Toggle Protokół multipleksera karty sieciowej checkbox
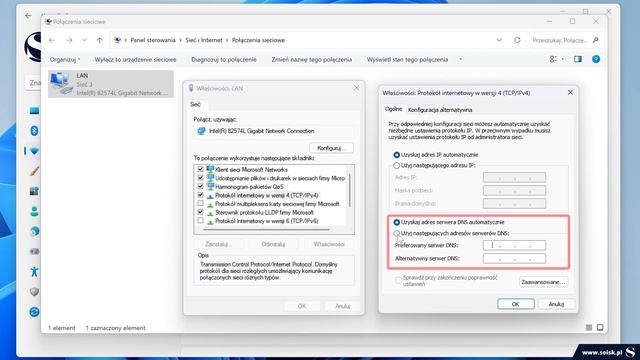The height and width of the screenshot is (360, 640). [200, 203]
